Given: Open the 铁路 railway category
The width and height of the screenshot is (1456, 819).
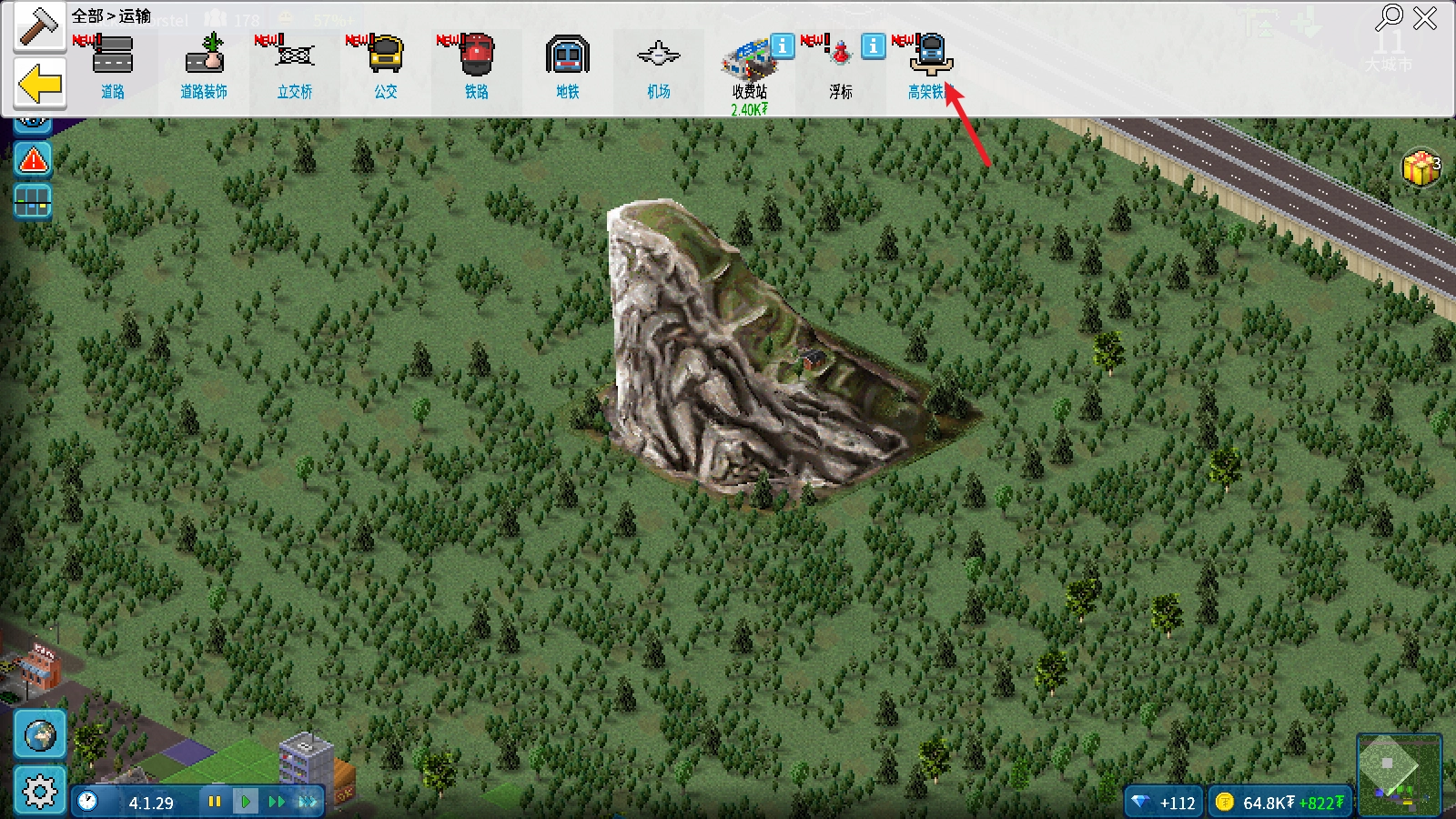Looking at the screenshot, I should pos(477,66).
